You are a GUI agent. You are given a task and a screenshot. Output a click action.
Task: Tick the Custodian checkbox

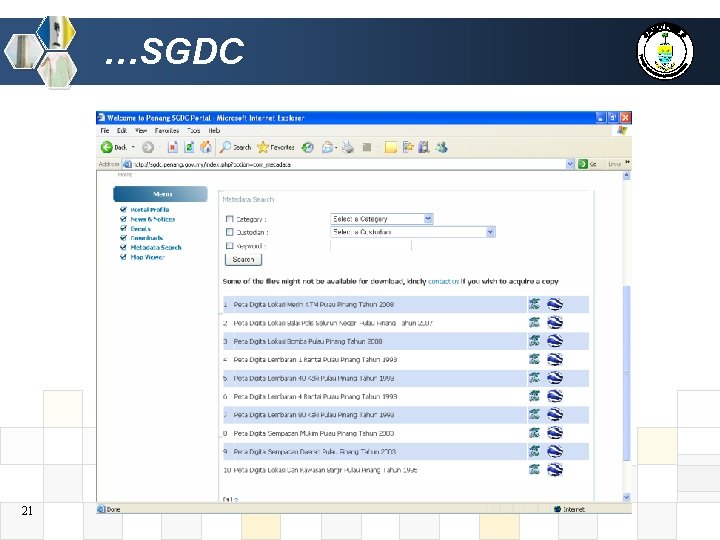(x=230, y=232)
